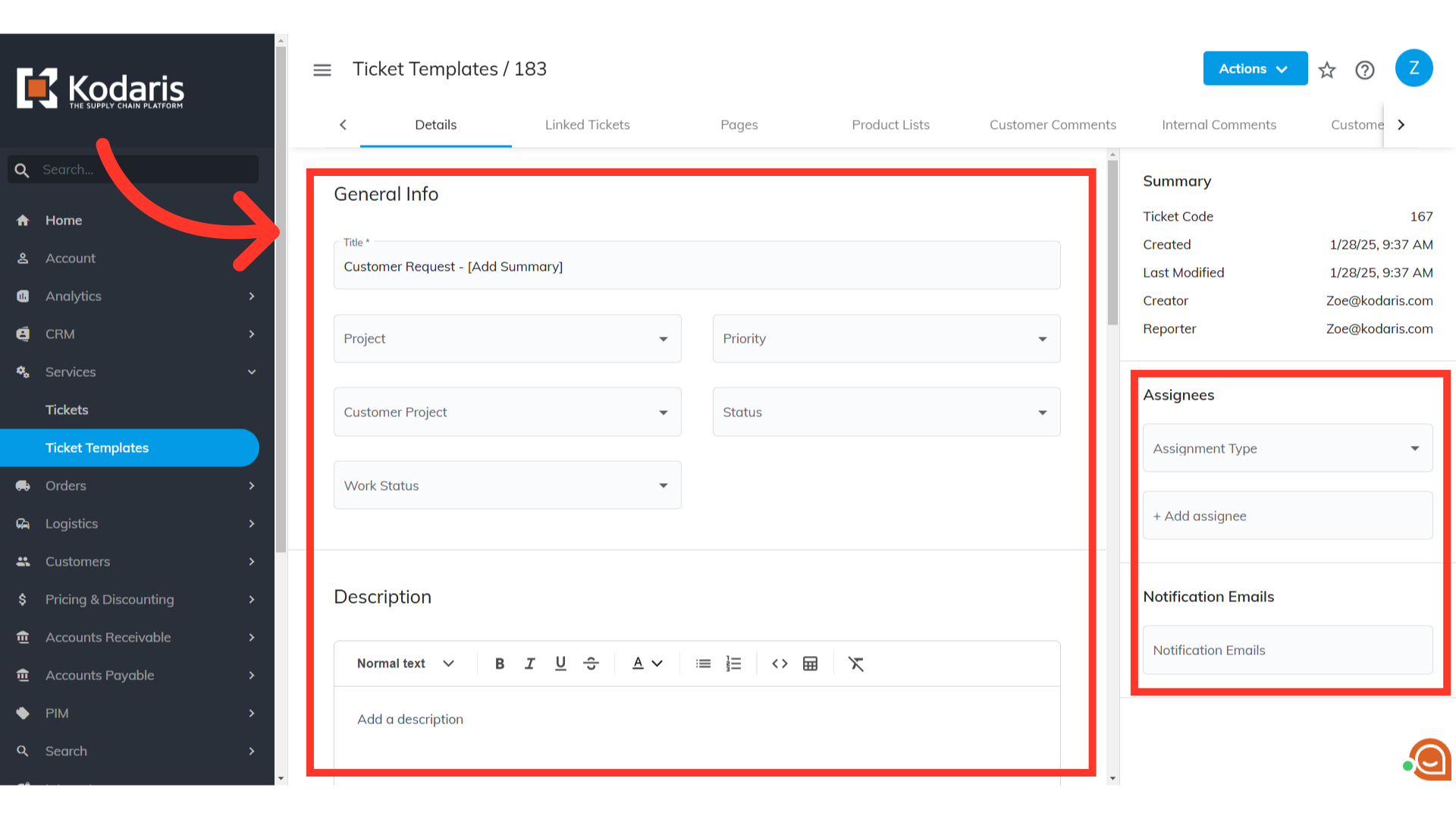Insert a numbered list
Viewport: 1456px width, 819px height.
coord(733,664)
